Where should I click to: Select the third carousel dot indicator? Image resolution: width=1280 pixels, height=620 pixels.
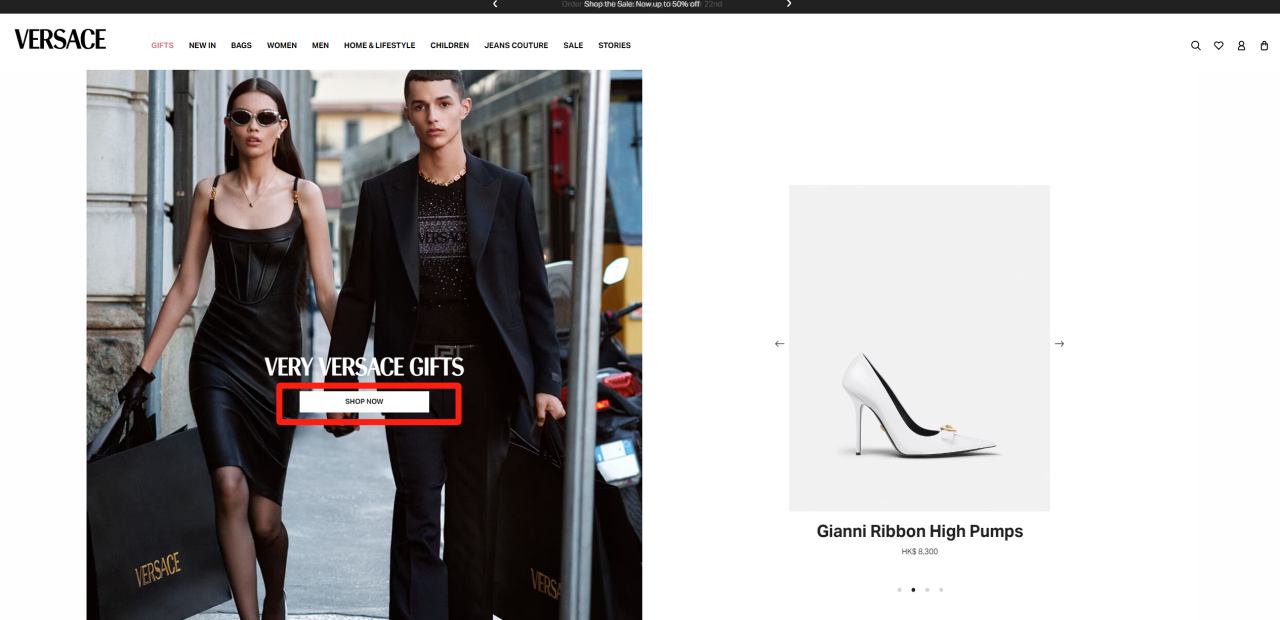[927, 590]
